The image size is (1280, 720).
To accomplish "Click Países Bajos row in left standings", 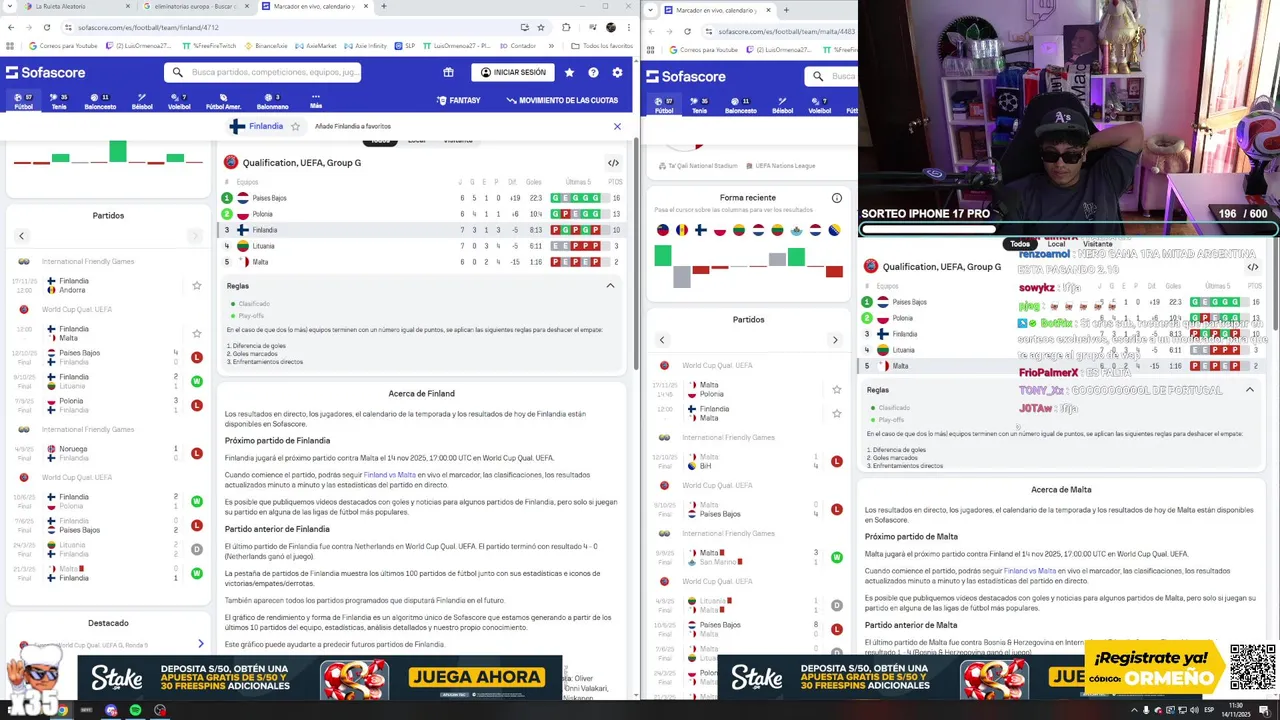I will click(422, 198).
